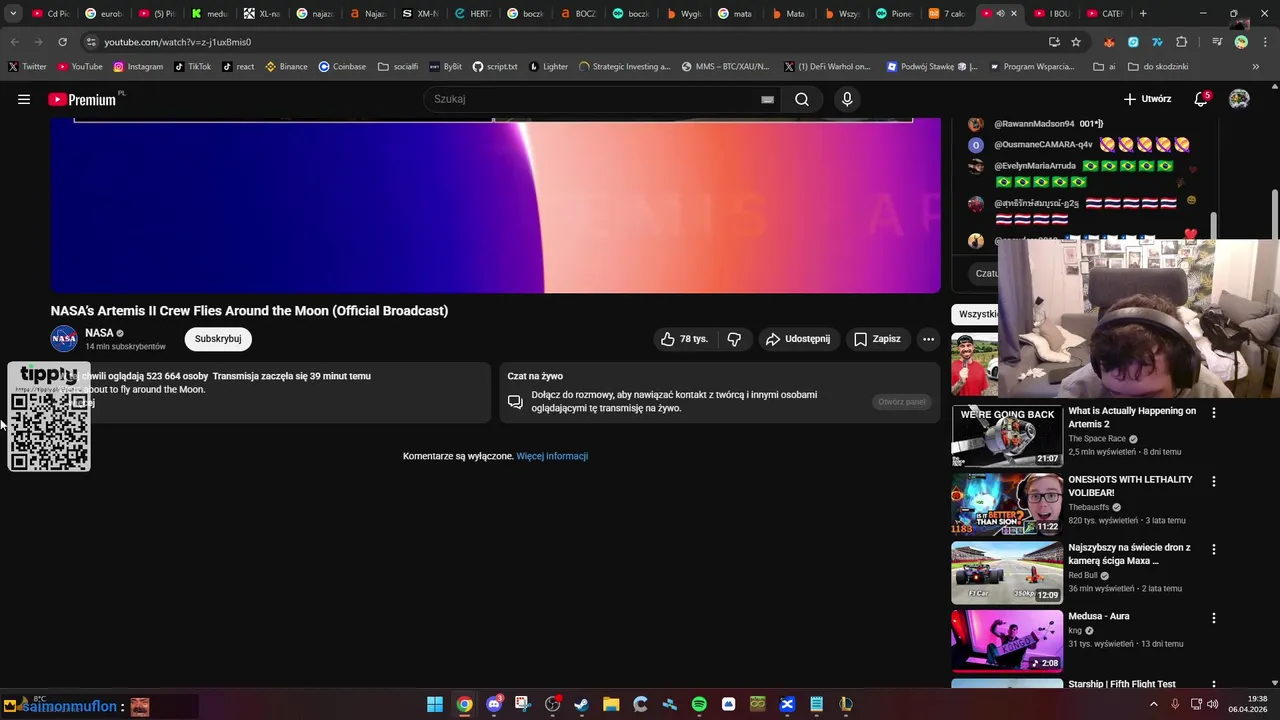Open File Explorer from the taskbar

point(611,704)
